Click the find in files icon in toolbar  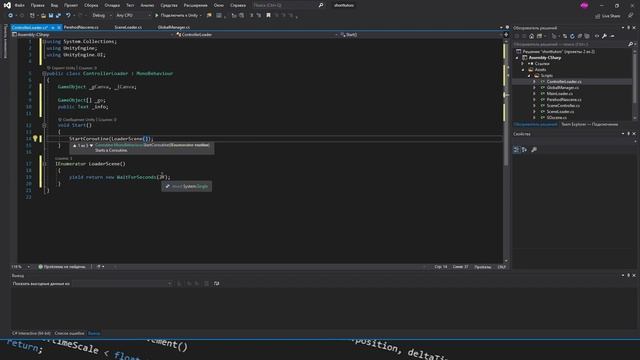click(209, 16)
